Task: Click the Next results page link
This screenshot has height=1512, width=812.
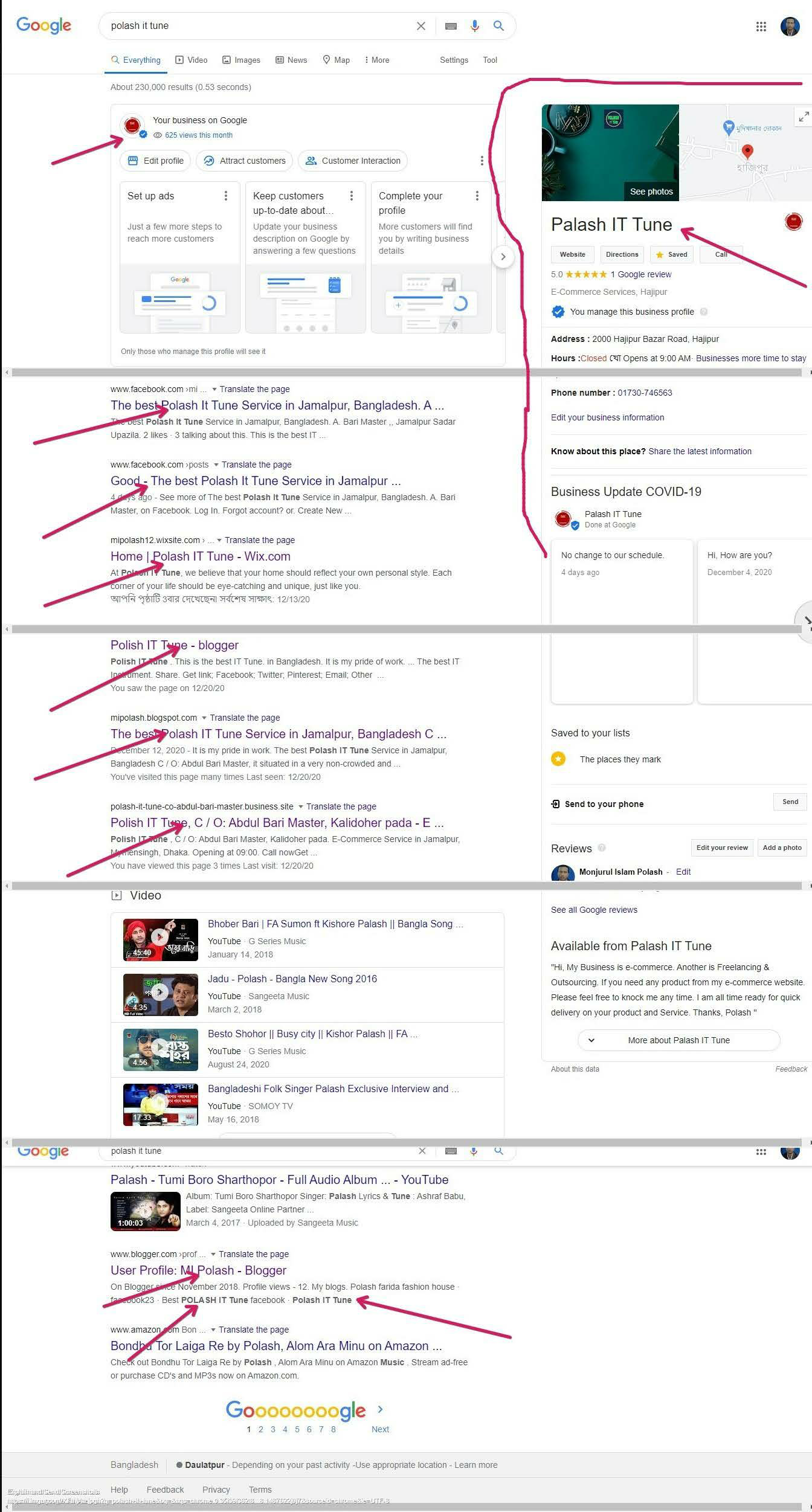Action: (x=380, y=1429)
